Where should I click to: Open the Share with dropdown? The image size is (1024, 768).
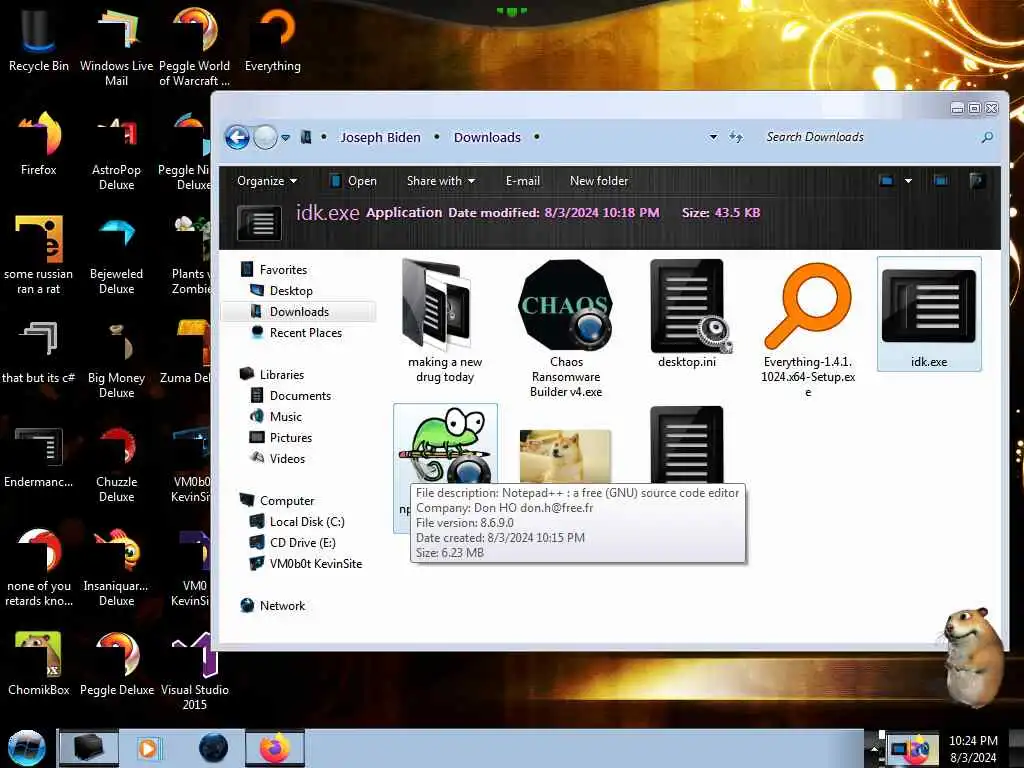pyautogui.click(x=441, y=181)
